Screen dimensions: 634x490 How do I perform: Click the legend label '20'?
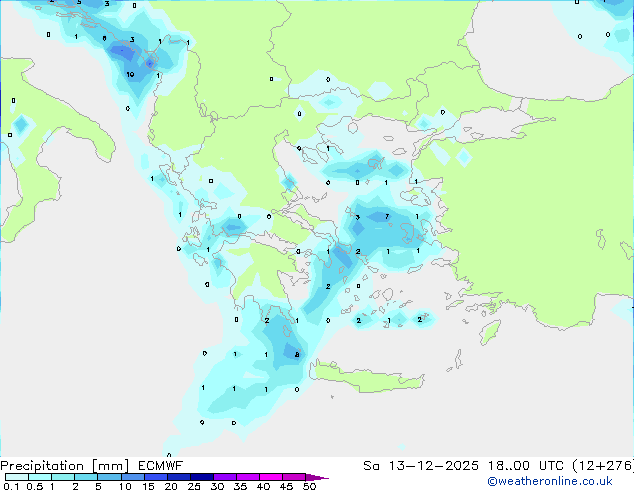(x=171, y=486)
